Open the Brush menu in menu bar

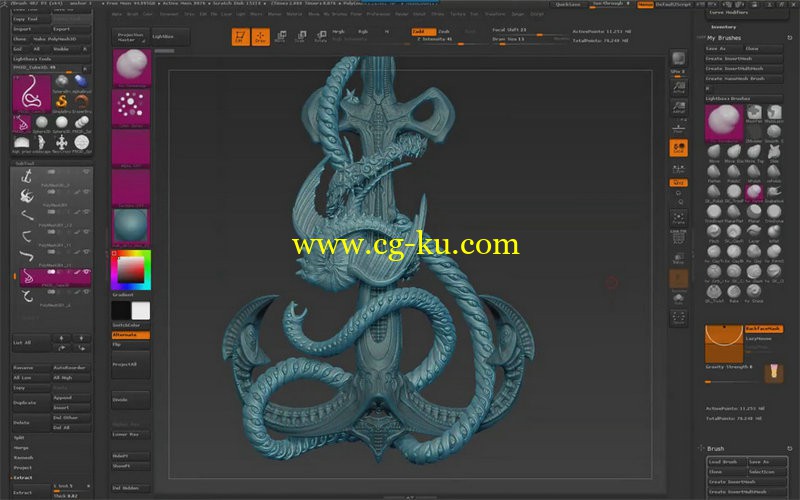coord(133,14)
